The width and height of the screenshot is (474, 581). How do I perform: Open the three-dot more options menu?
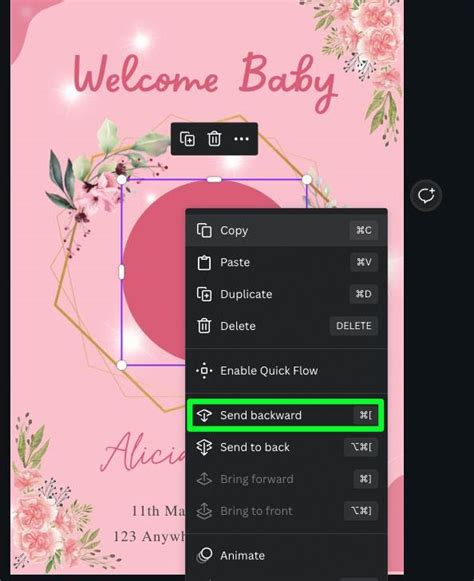[241, 139]
